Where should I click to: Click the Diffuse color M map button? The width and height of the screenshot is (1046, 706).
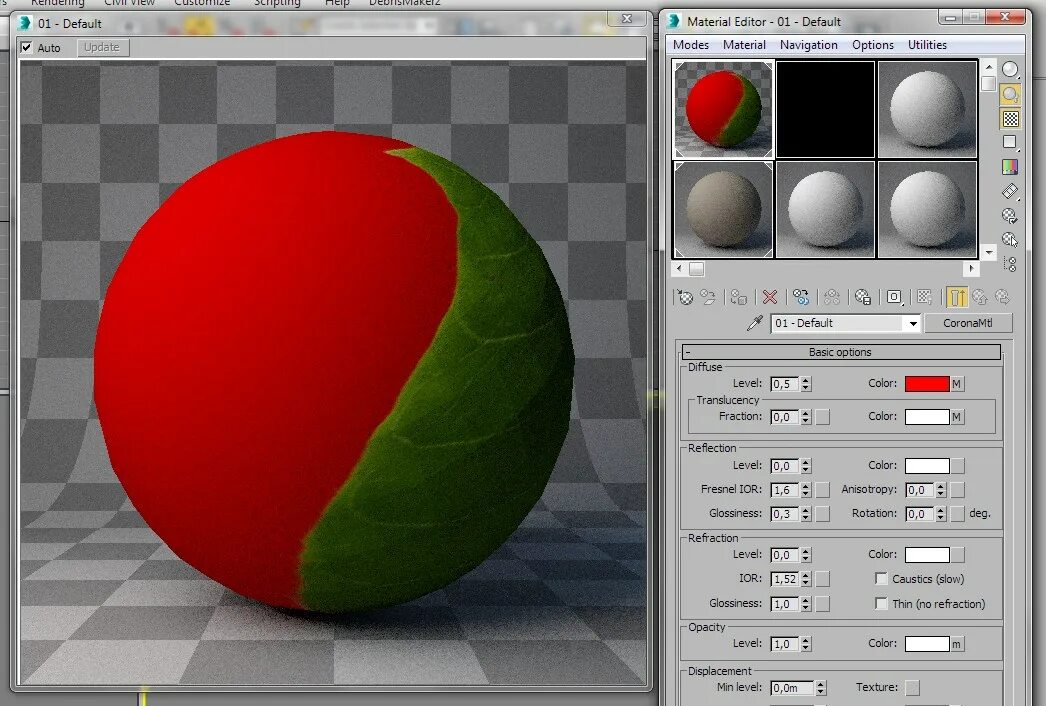click(x=957, y=384)
